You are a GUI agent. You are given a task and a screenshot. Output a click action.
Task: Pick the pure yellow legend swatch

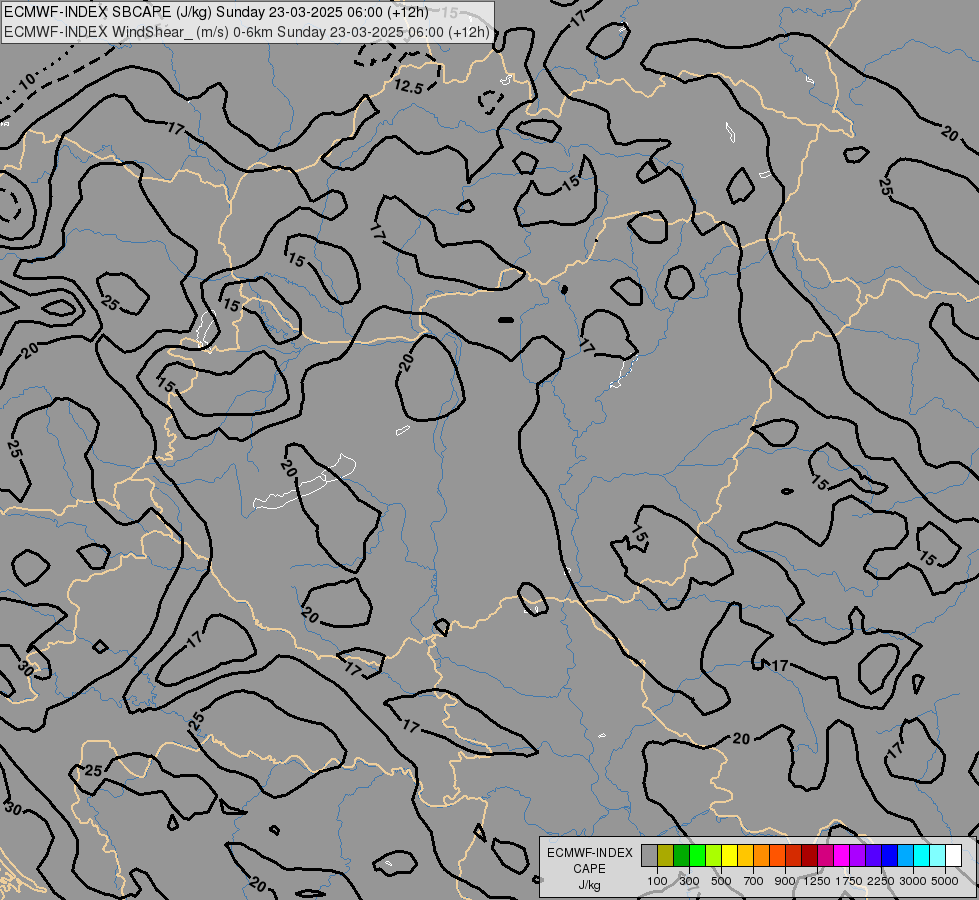(729, 856)
